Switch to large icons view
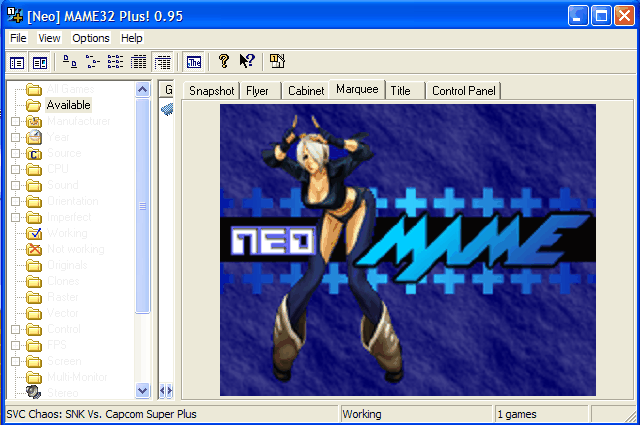Screen dimensions: 640x425 [70, 62]
